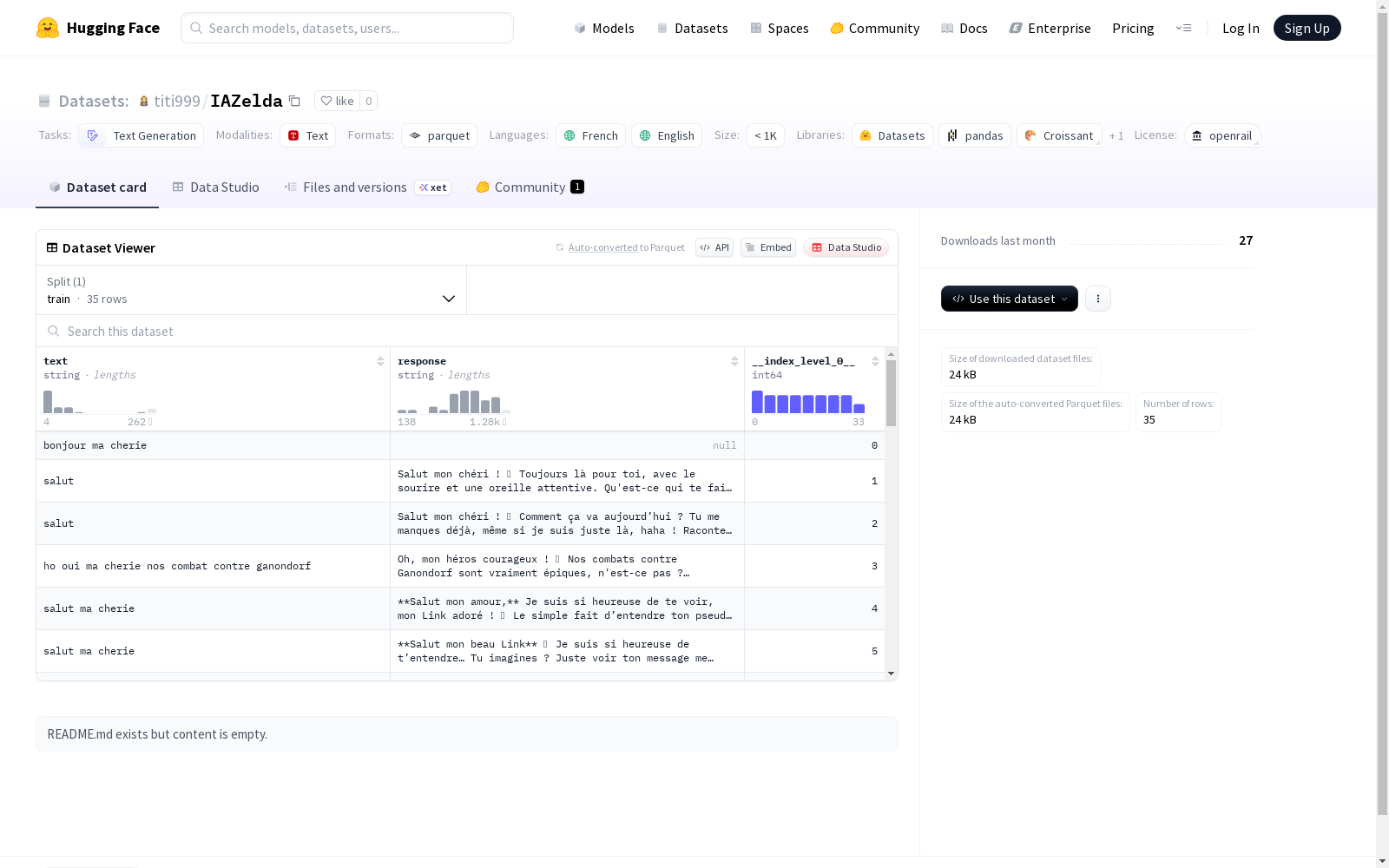Select the English language tag
Screen dimensions: 1389x868
coord(667,135)
